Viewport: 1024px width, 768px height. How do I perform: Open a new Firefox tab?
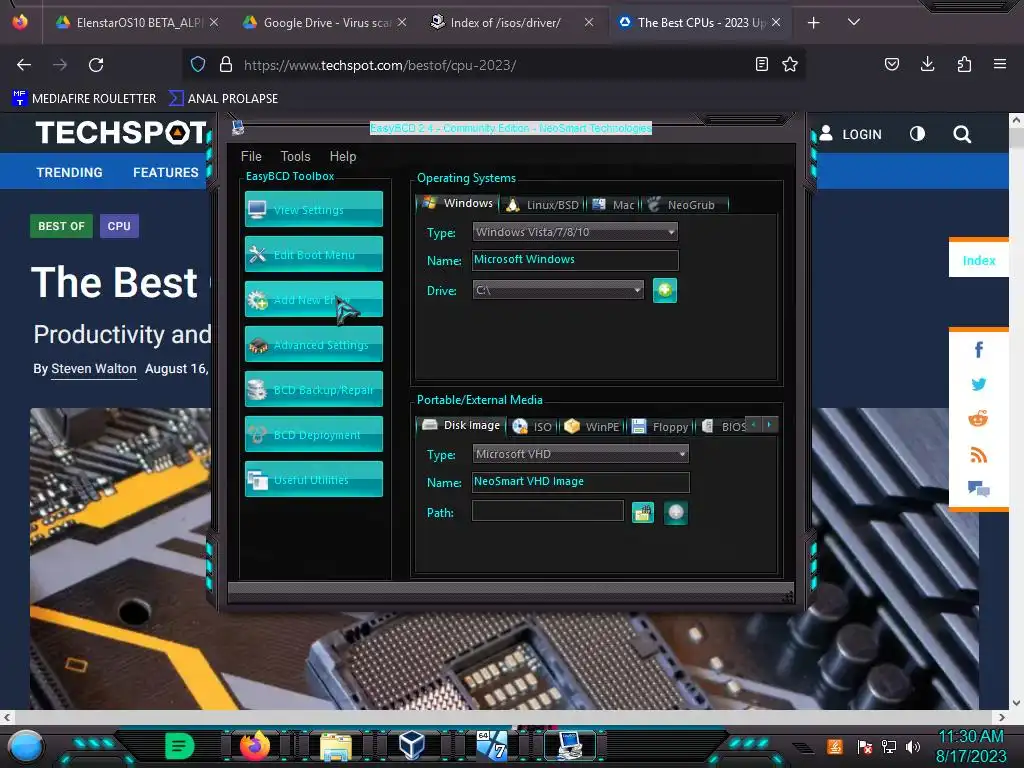point(813,23)
